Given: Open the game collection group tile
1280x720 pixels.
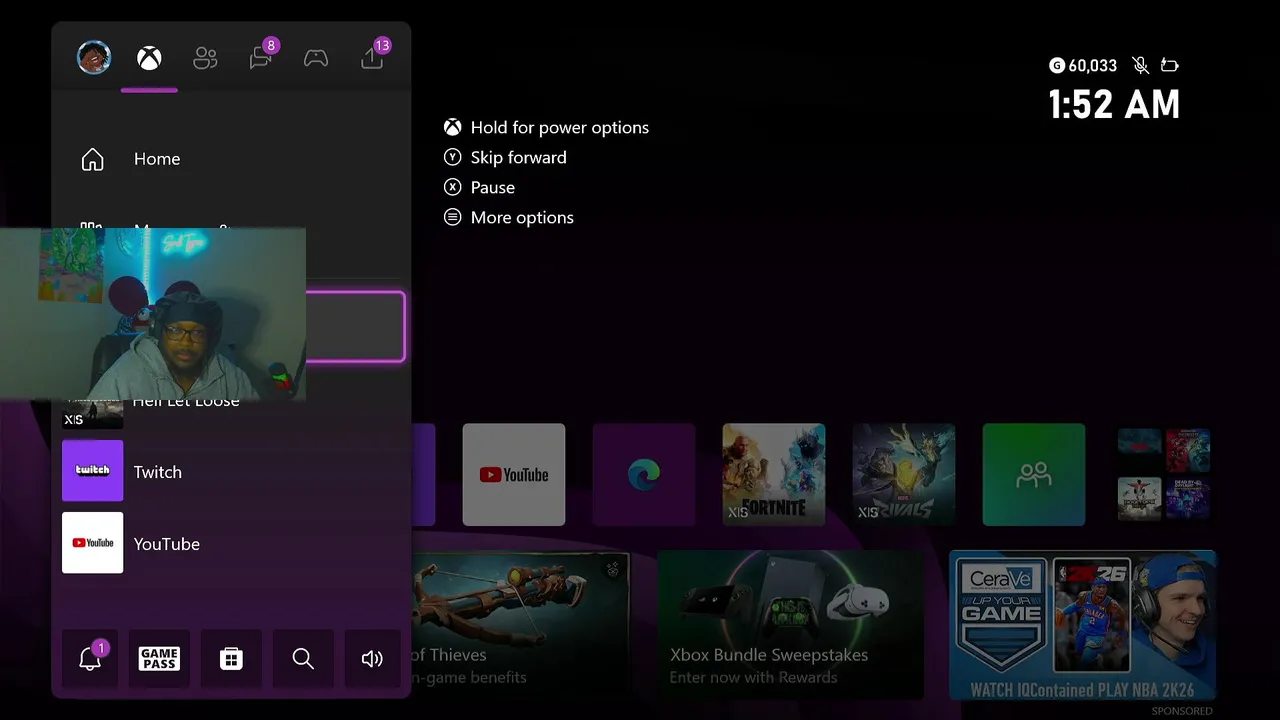Looking at the screenshot, I should pos(1164,474).
